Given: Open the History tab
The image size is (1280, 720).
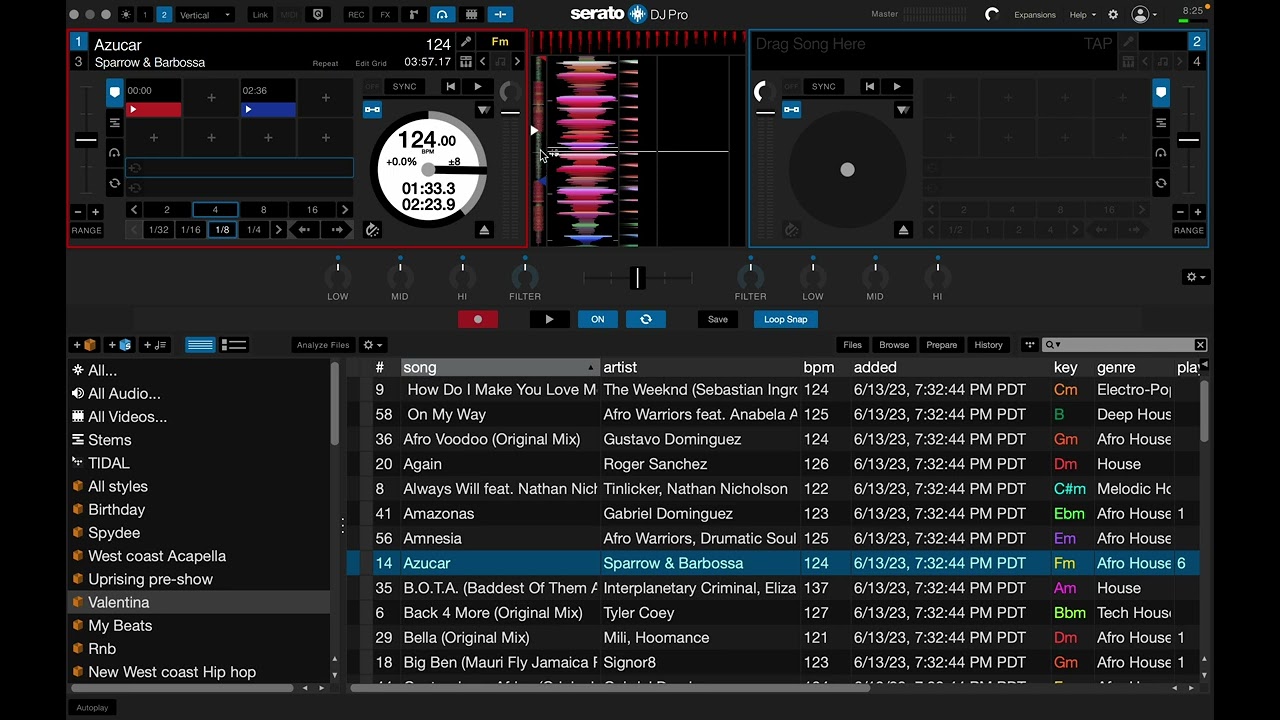Looking at the screenshot, I should (x=988, y=345).
